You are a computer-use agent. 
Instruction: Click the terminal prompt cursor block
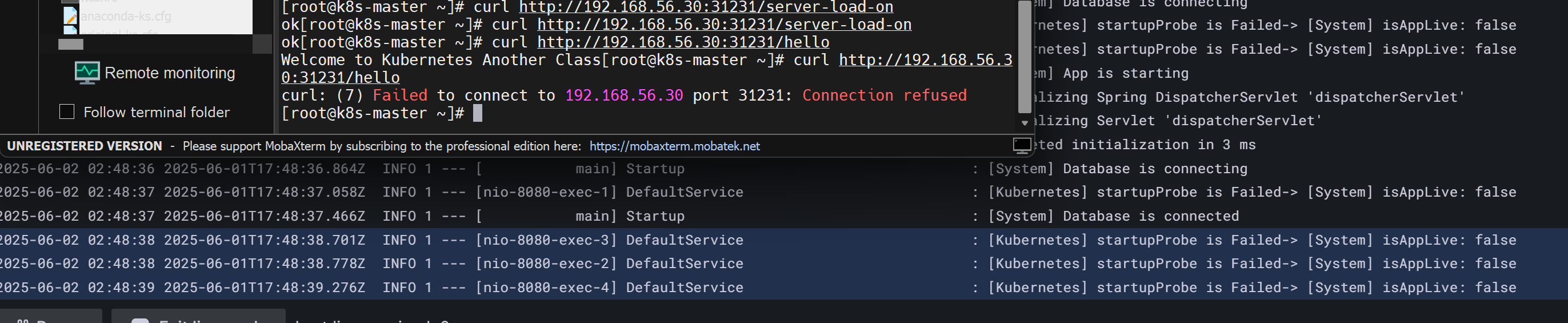pos(478,113)
